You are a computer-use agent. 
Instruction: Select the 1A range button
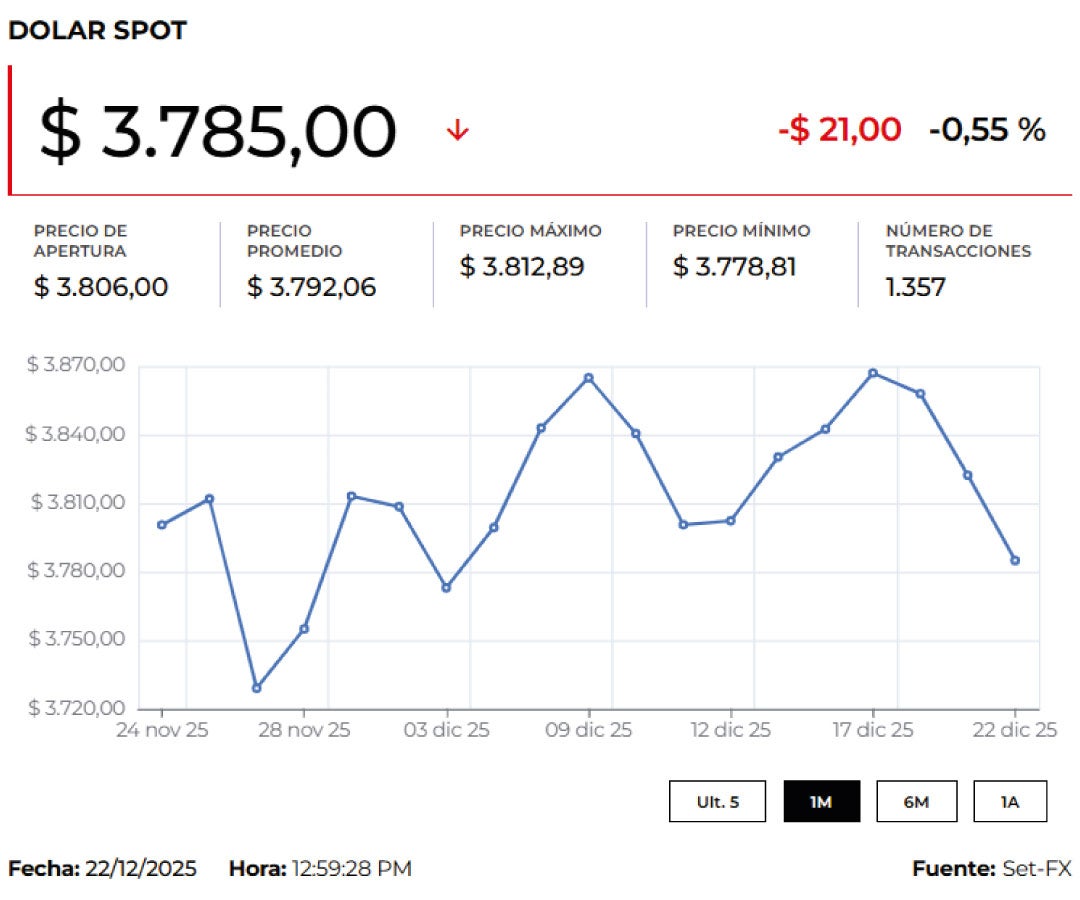[1010, 801]
